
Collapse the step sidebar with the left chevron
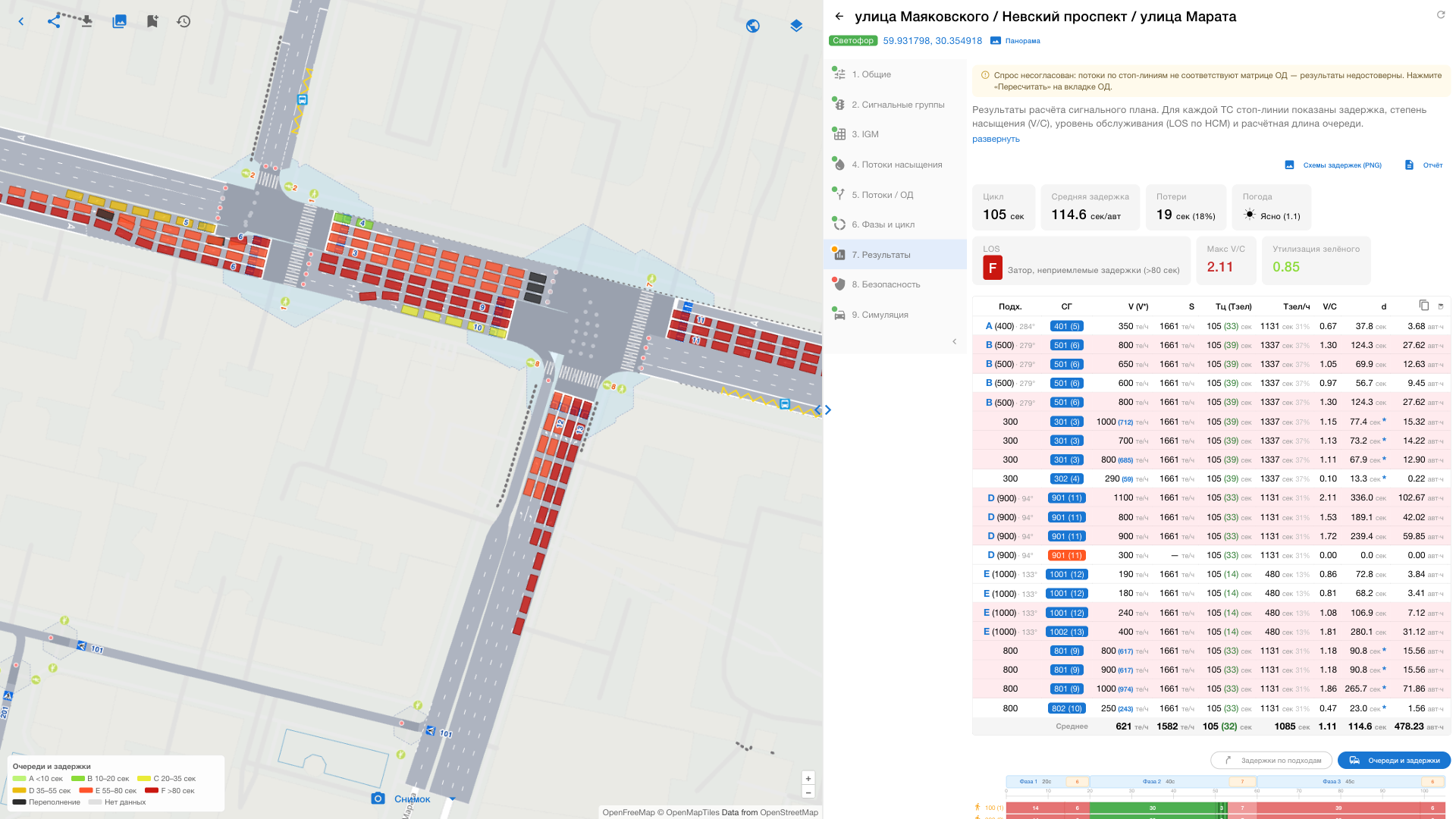955,342
